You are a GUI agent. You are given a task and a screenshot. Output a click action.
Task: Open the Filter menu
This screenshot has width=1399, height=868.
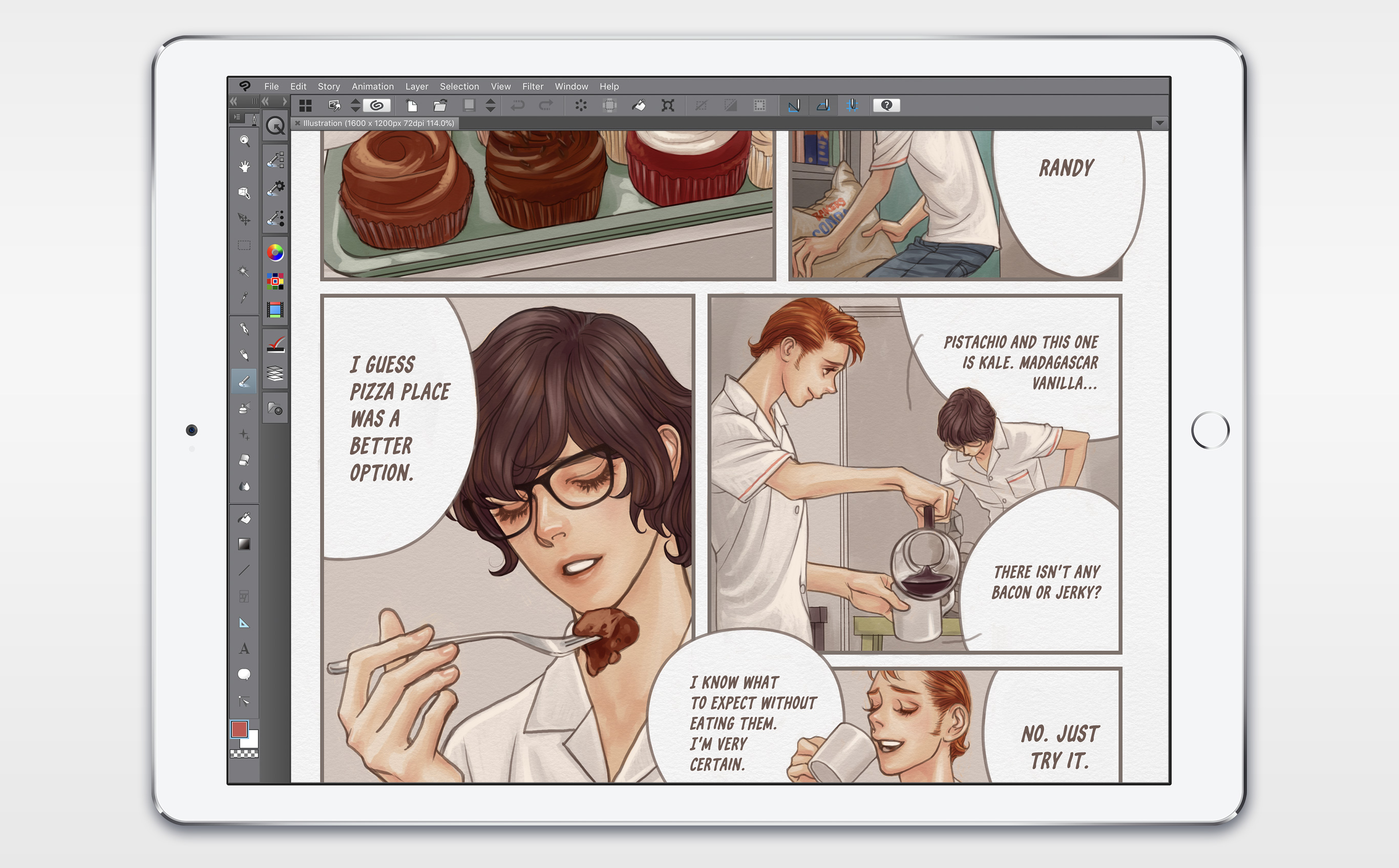[x=533, y=86]
